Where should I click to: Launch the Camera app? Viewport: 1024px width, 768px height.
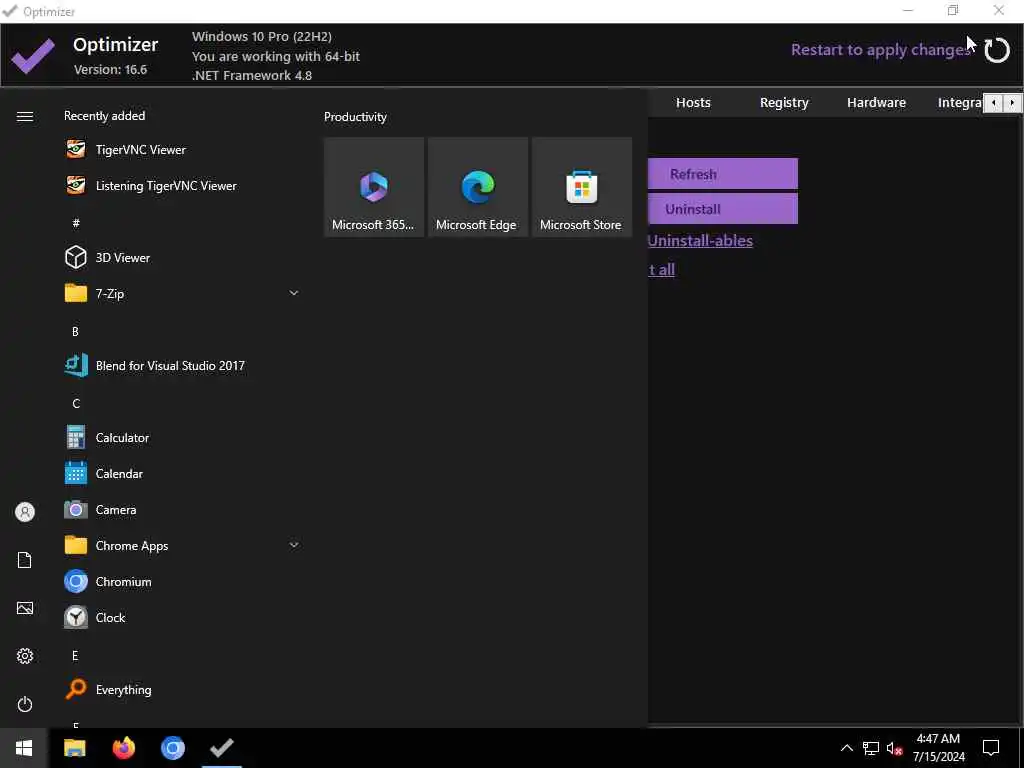pyautogui.click(x=182, y=509)
